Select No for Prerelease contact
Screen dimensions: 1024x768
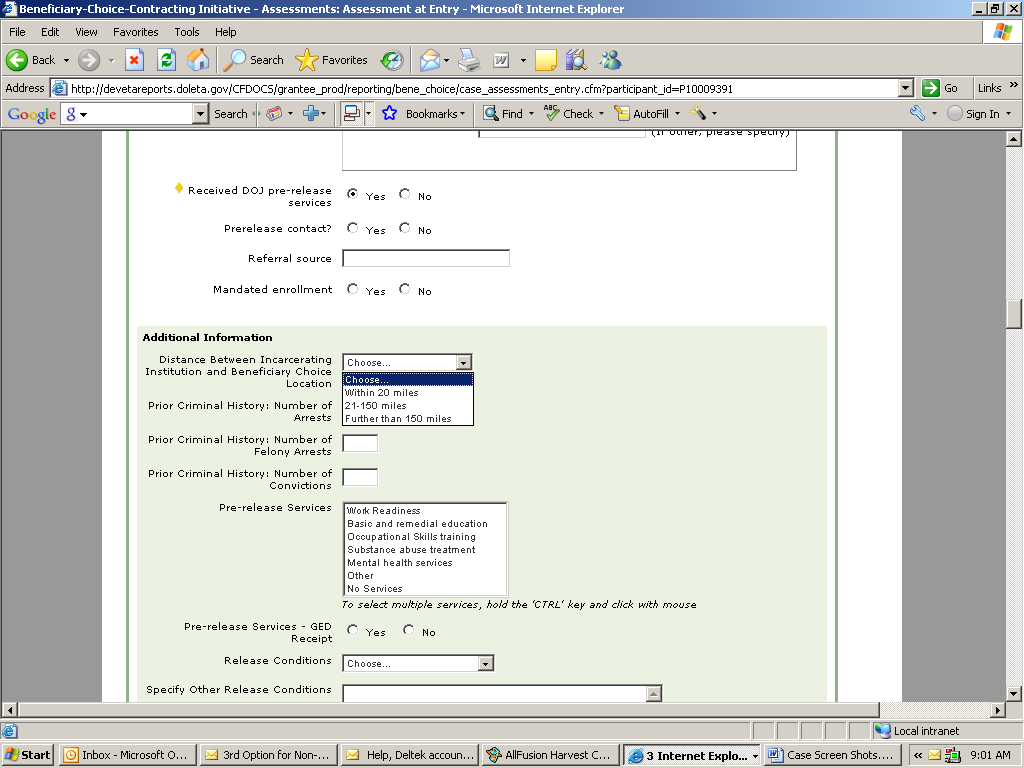tap(405, 228)
